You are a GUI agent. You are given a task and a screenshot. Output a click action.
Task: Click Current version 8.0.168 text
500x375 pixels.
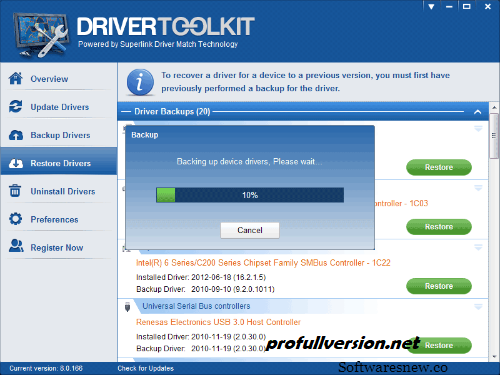[x=46, y=368]
